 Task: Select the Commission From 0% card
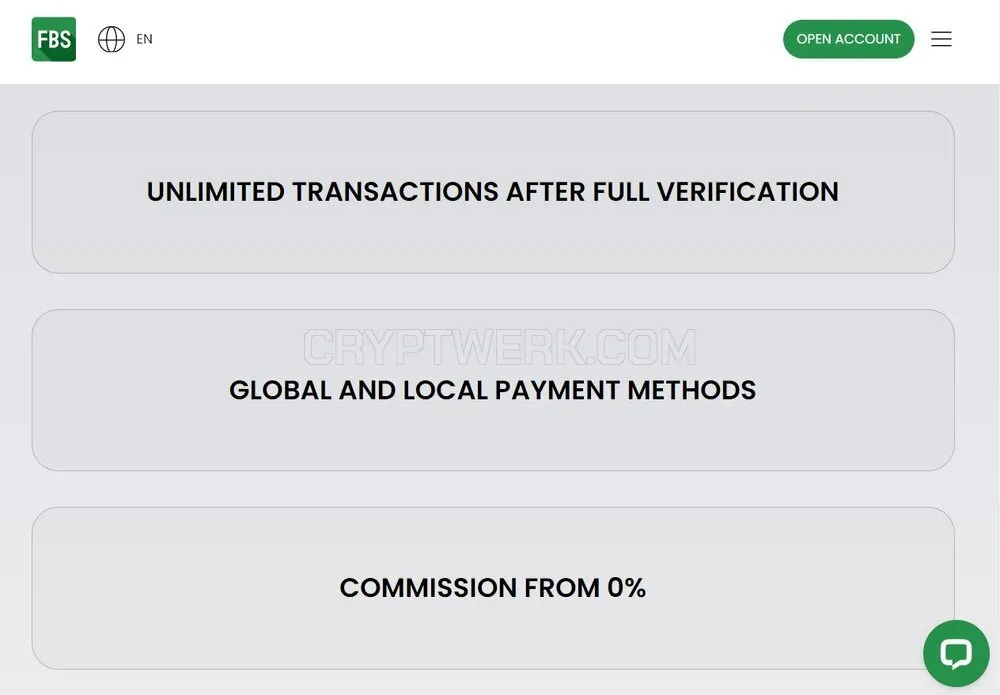[x=493, y=588]
